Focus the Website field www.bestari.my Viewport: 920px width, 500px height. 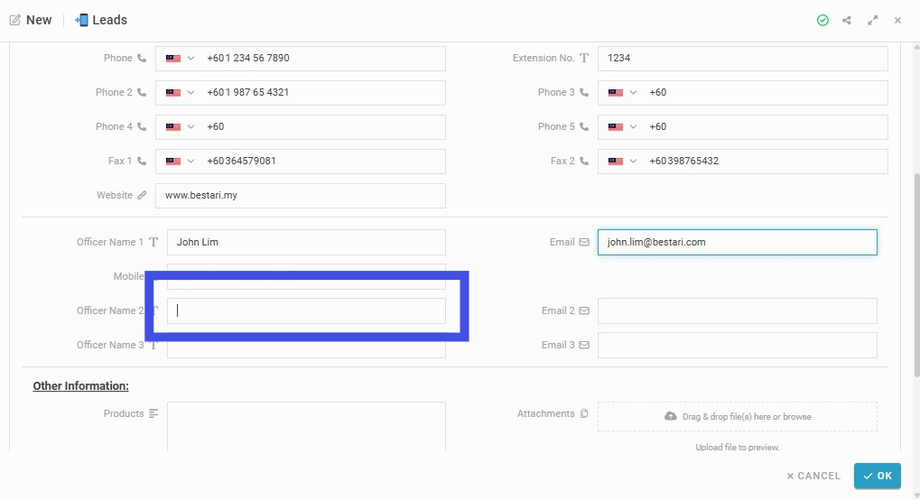point(300,195)
